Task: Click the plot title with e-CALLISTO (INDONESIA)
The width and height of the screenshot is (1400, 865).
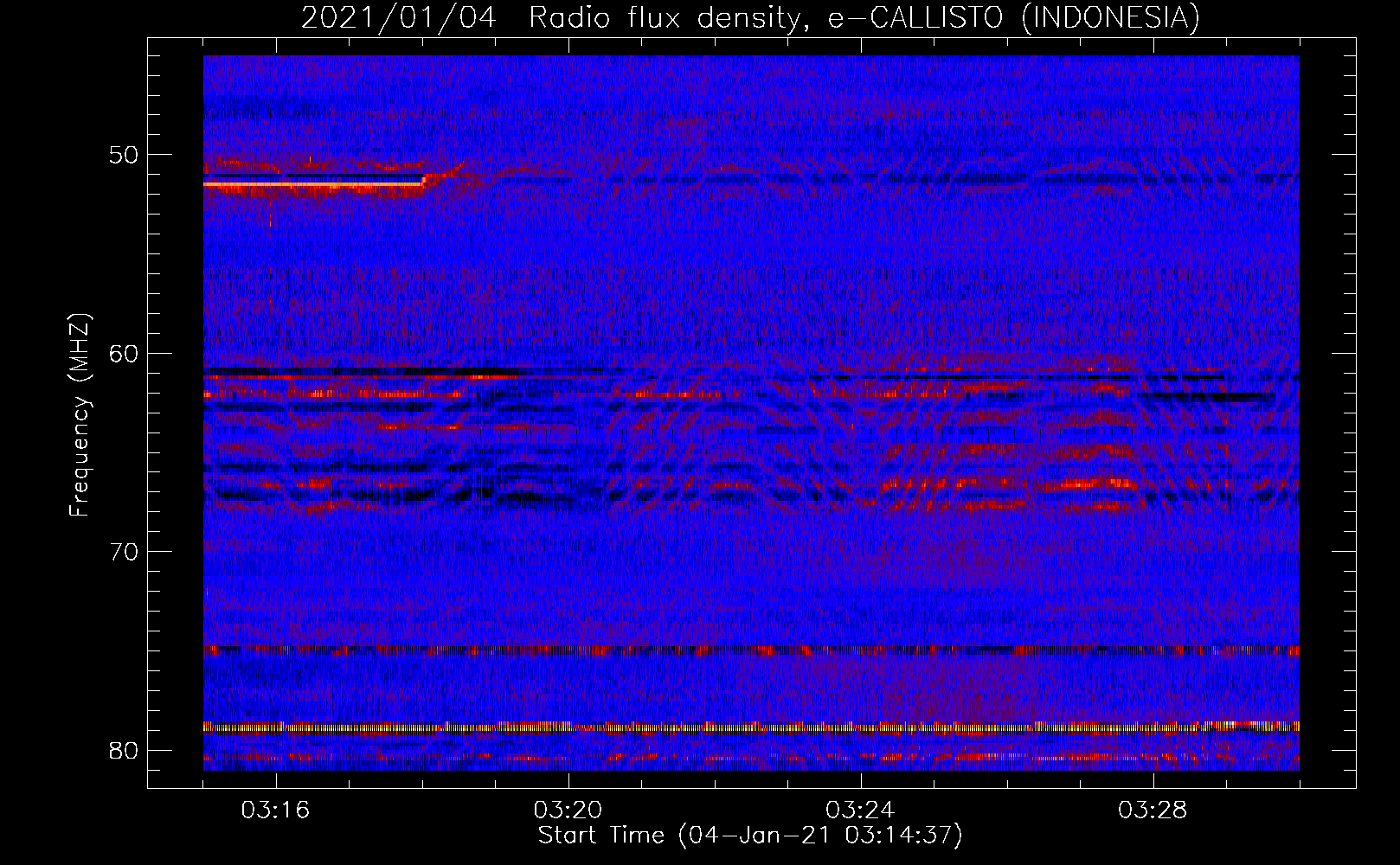Action: click(x=750, y=16)
